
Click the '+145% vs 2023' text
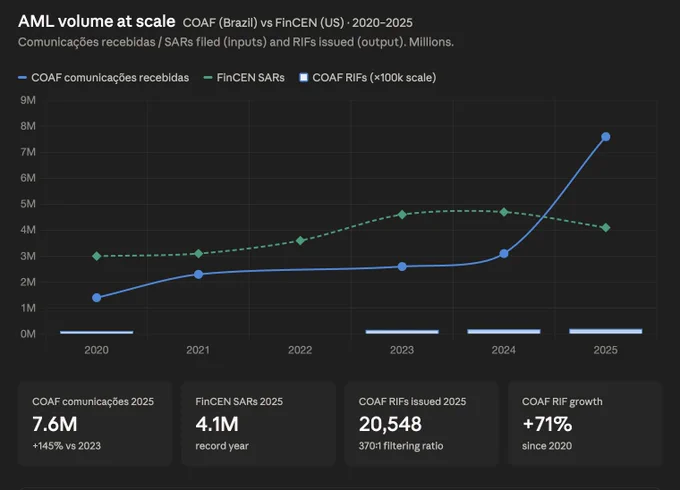[x=66, y=446]
